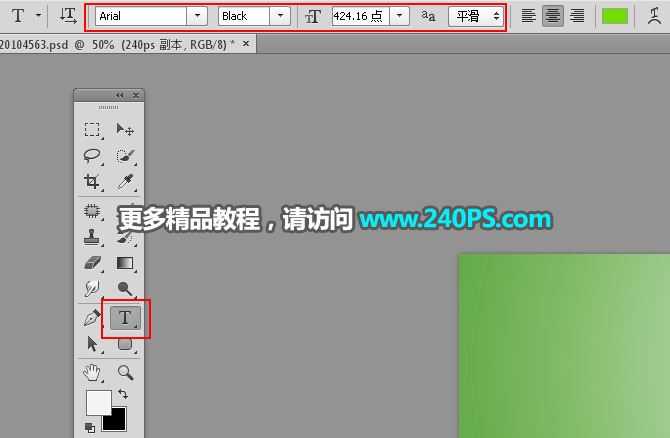Set the white foreground color swatch
The height and width of the screenshot is (438, 670).
coord(99,403)
